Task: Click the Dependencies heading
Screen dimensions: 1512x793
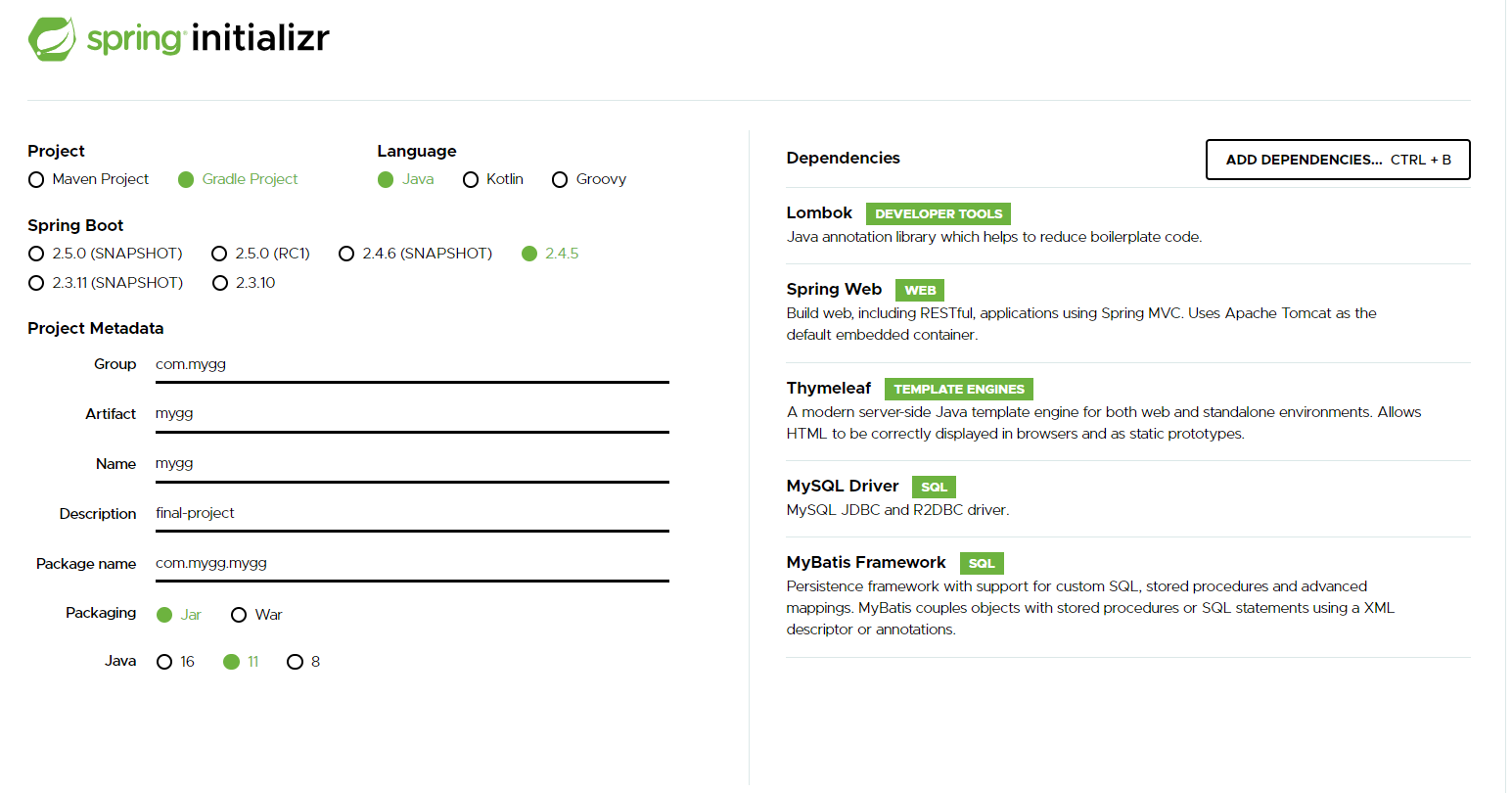Action: 843,158
